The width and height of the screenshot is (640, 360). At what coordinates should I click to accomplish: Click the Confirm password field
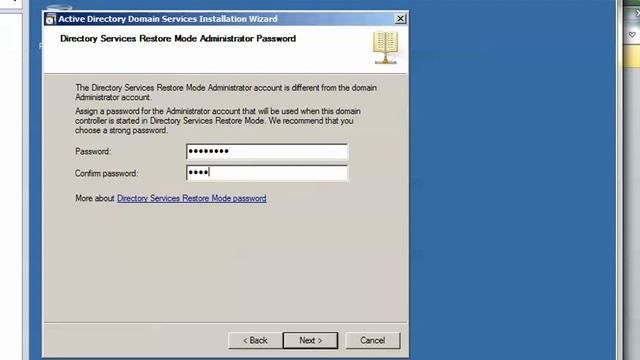tap(267, 173)
